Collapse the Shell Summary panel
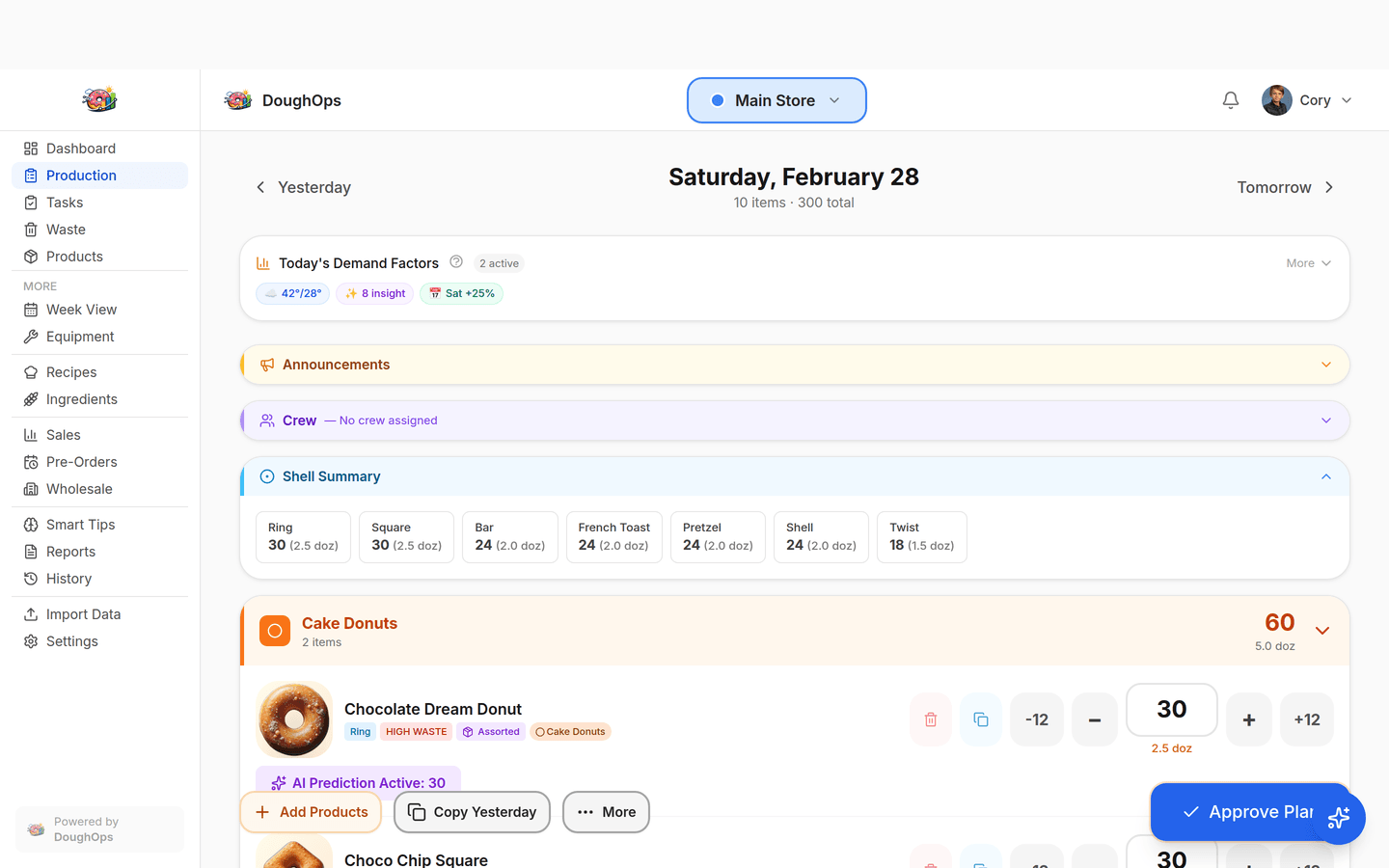Screen dimensions: 1389x868 (x=1325, y=476)
